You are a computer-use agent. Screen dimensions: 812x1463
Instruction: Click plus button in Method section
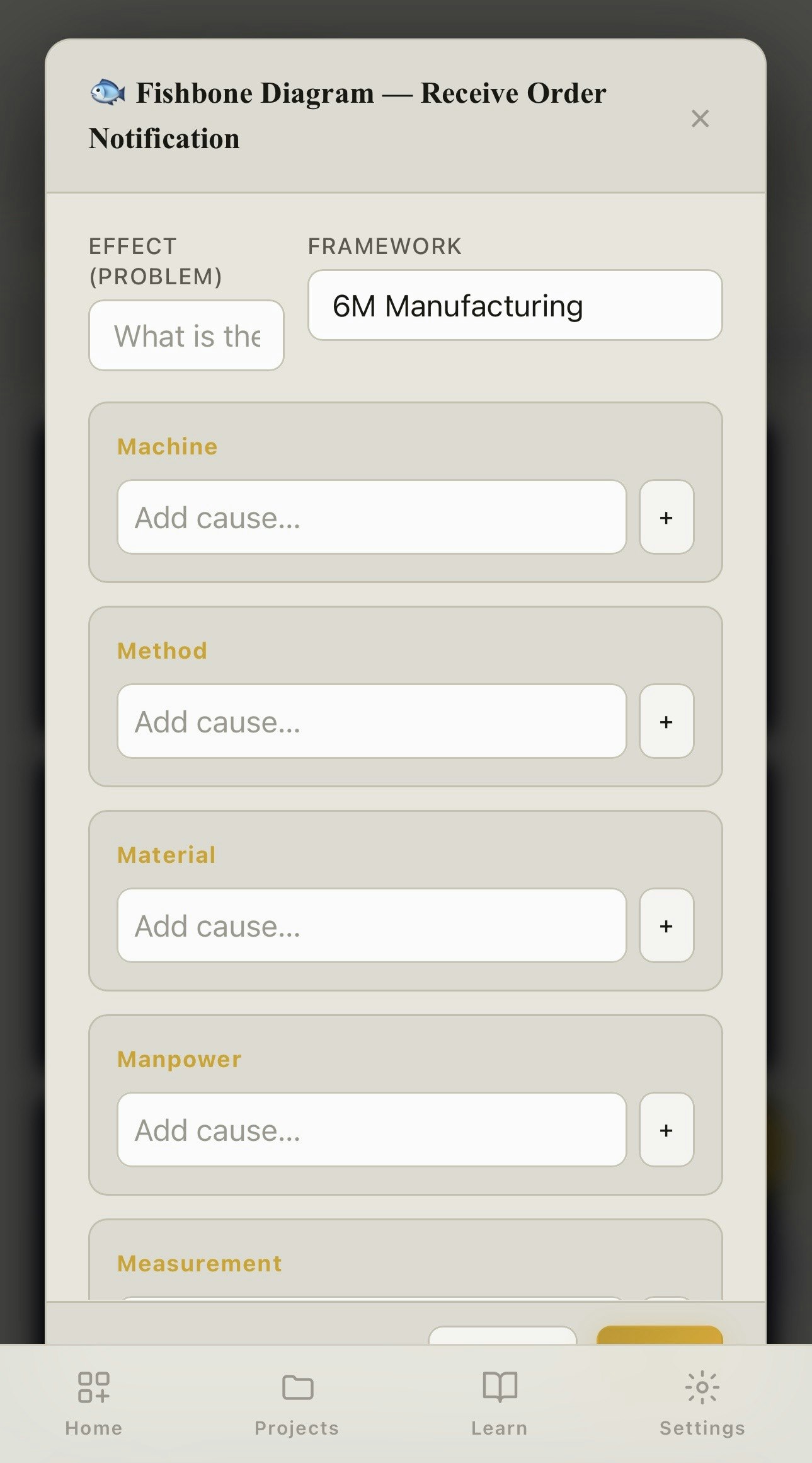click(666, 722)
